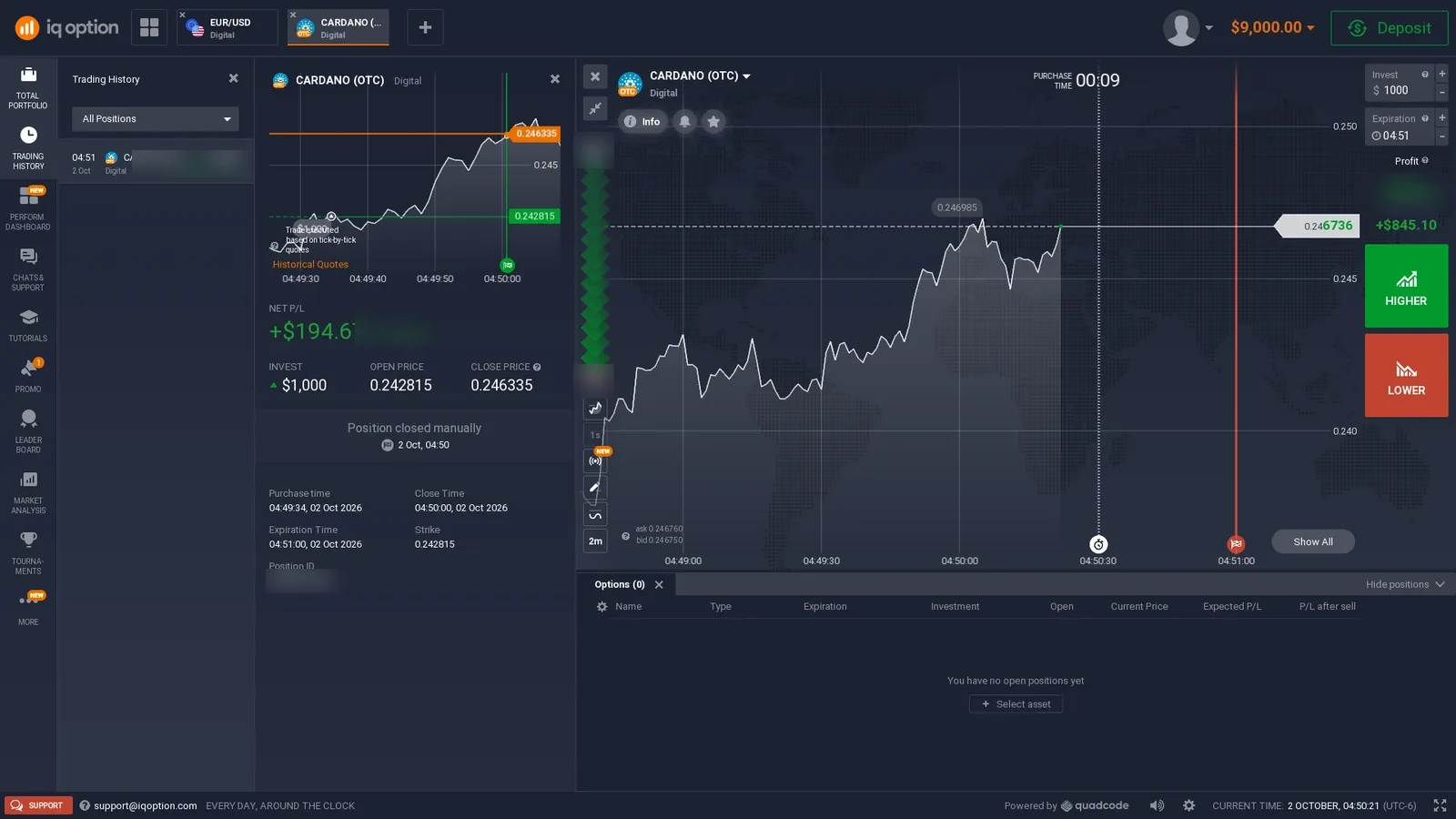Toggle sound mute speaker icon

(1157, 805)
